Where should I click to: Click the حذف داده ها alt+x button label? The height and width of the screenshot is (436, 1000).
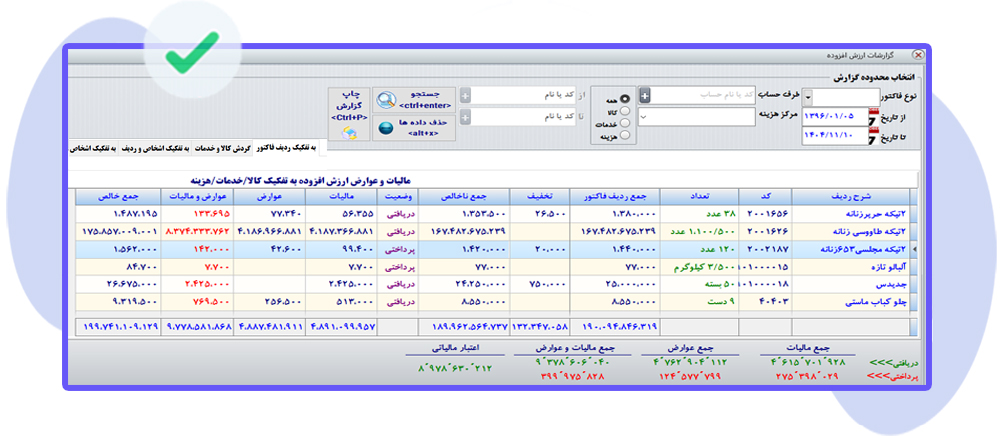pyautogui.click(x=425, y=127)
